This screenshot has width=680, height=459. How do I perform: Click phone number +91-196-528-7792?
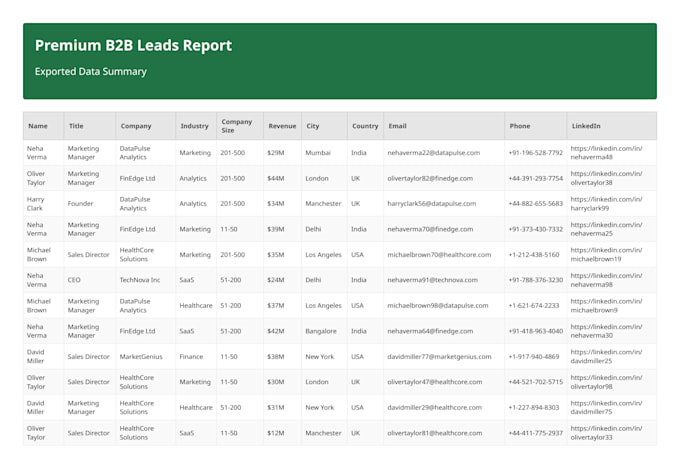click(x=536, y=153)
